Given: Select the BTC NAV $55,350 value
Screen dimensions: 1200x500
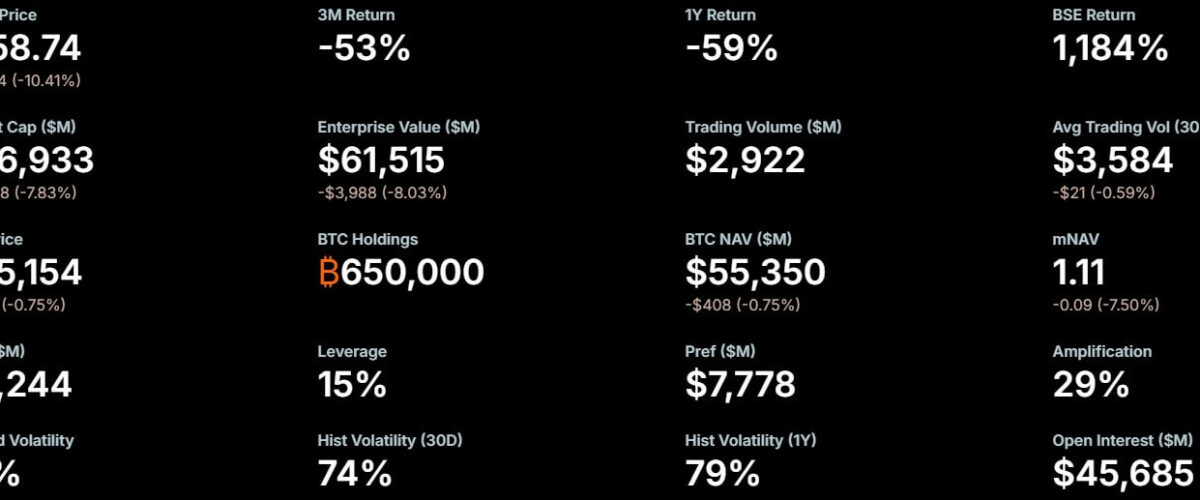Looking at the screenshot, I should [x=755, y=272].
